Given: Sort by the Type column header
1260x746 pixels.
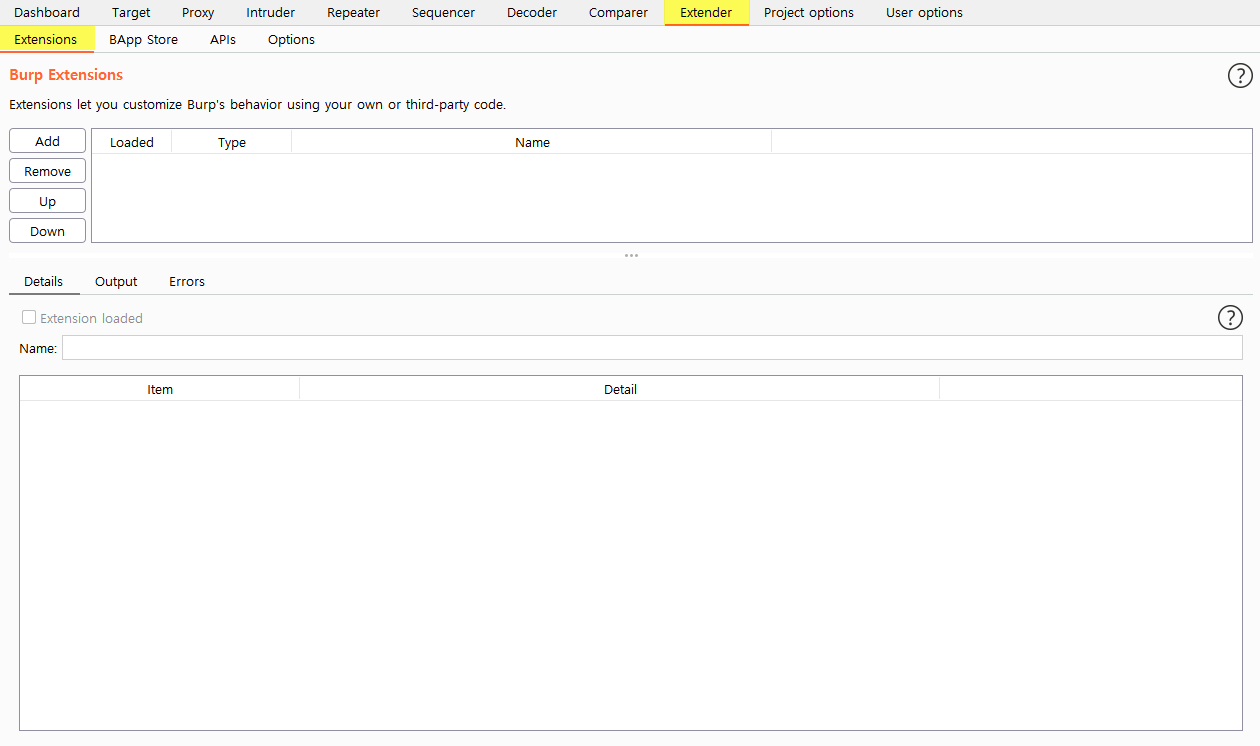Looking at the screenshot, I should click(232, 142).
